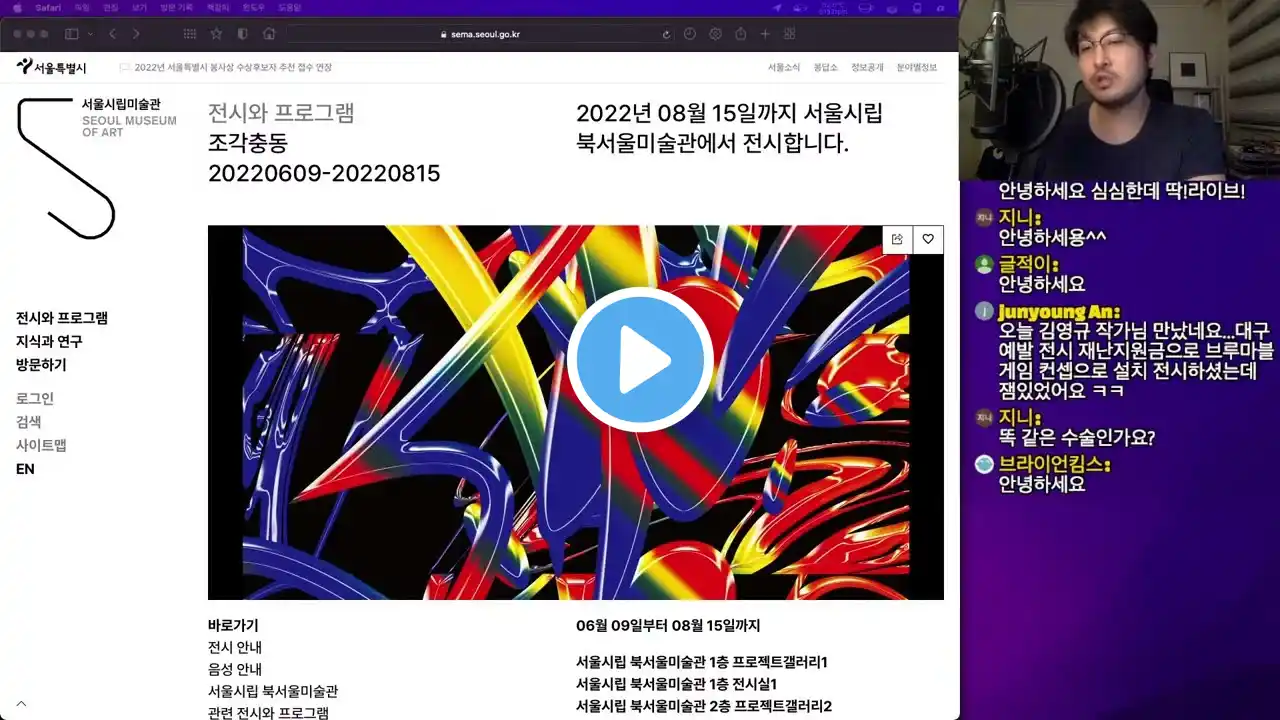
Task: Switch to EN language
Action: point(25,469)
